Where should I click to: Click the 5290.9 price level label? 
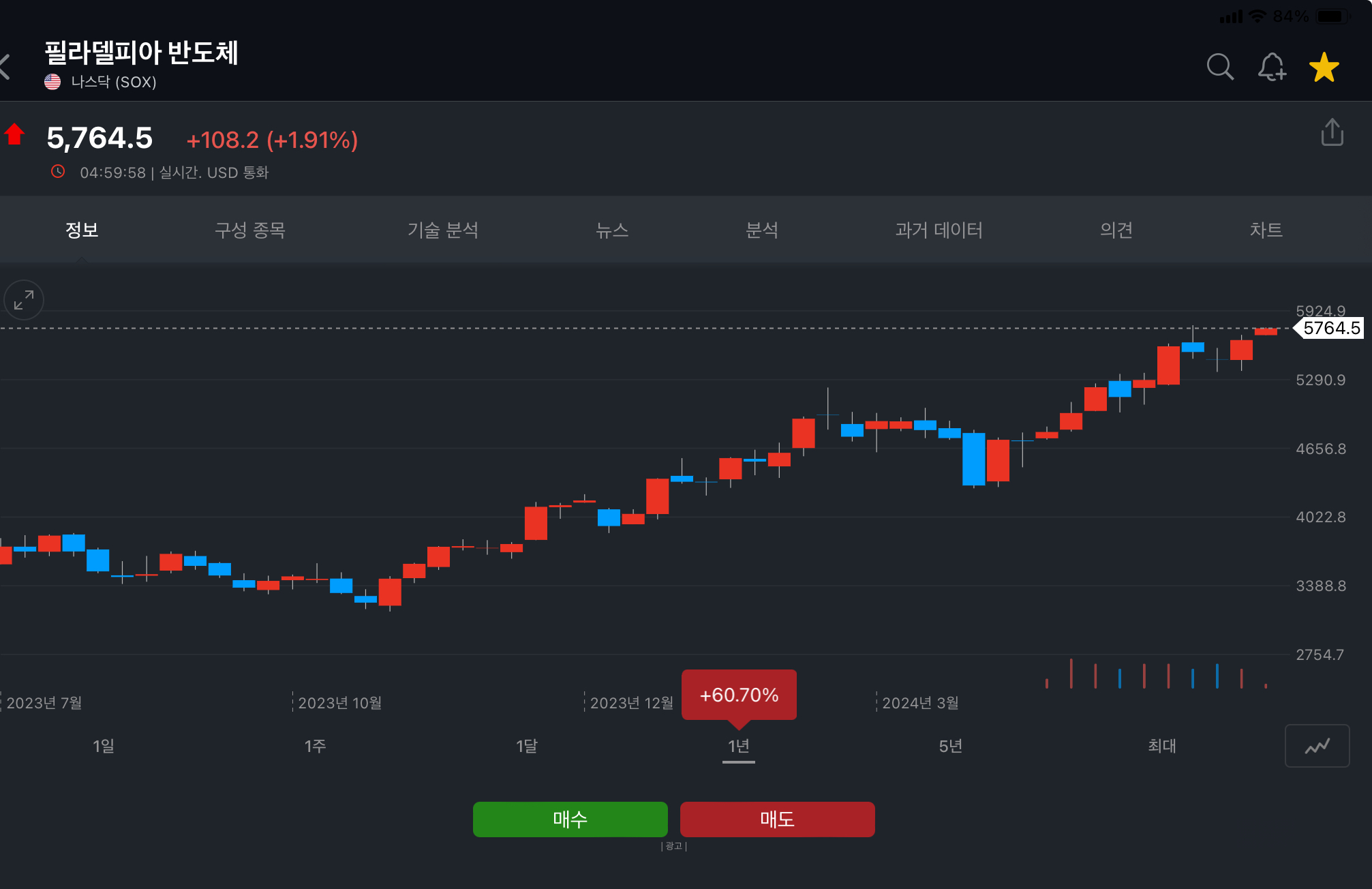coord(1321,380)
